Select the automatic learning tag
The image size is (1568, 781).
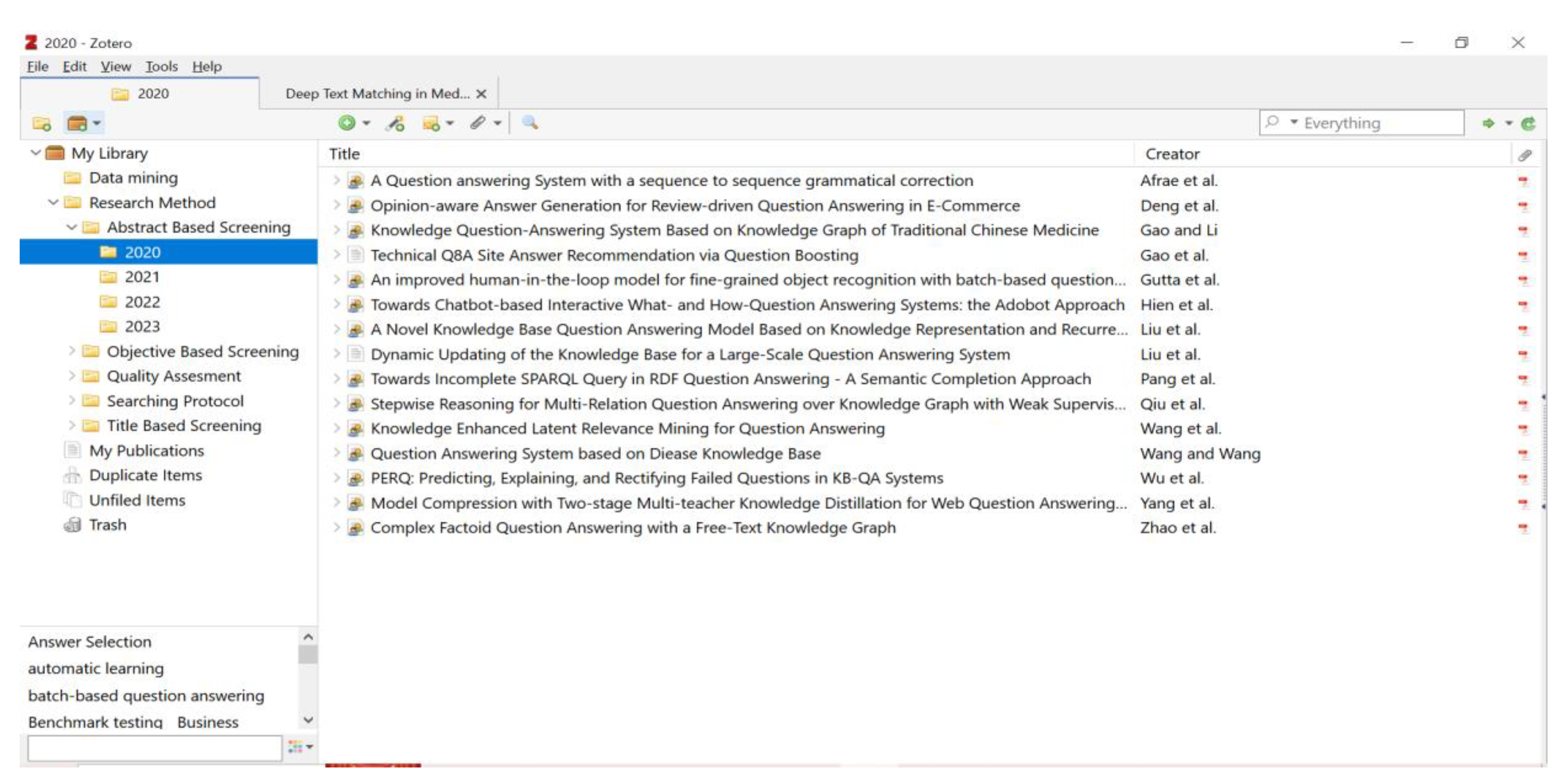tap(95, 668)
